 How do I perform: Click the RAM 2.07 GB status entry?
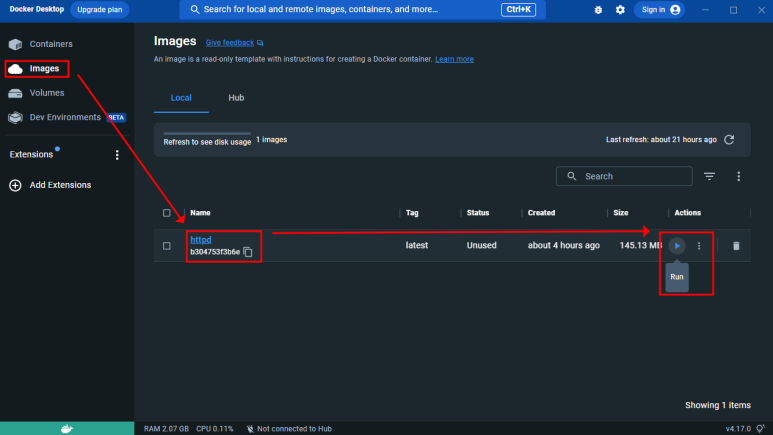tap(166, 429)
